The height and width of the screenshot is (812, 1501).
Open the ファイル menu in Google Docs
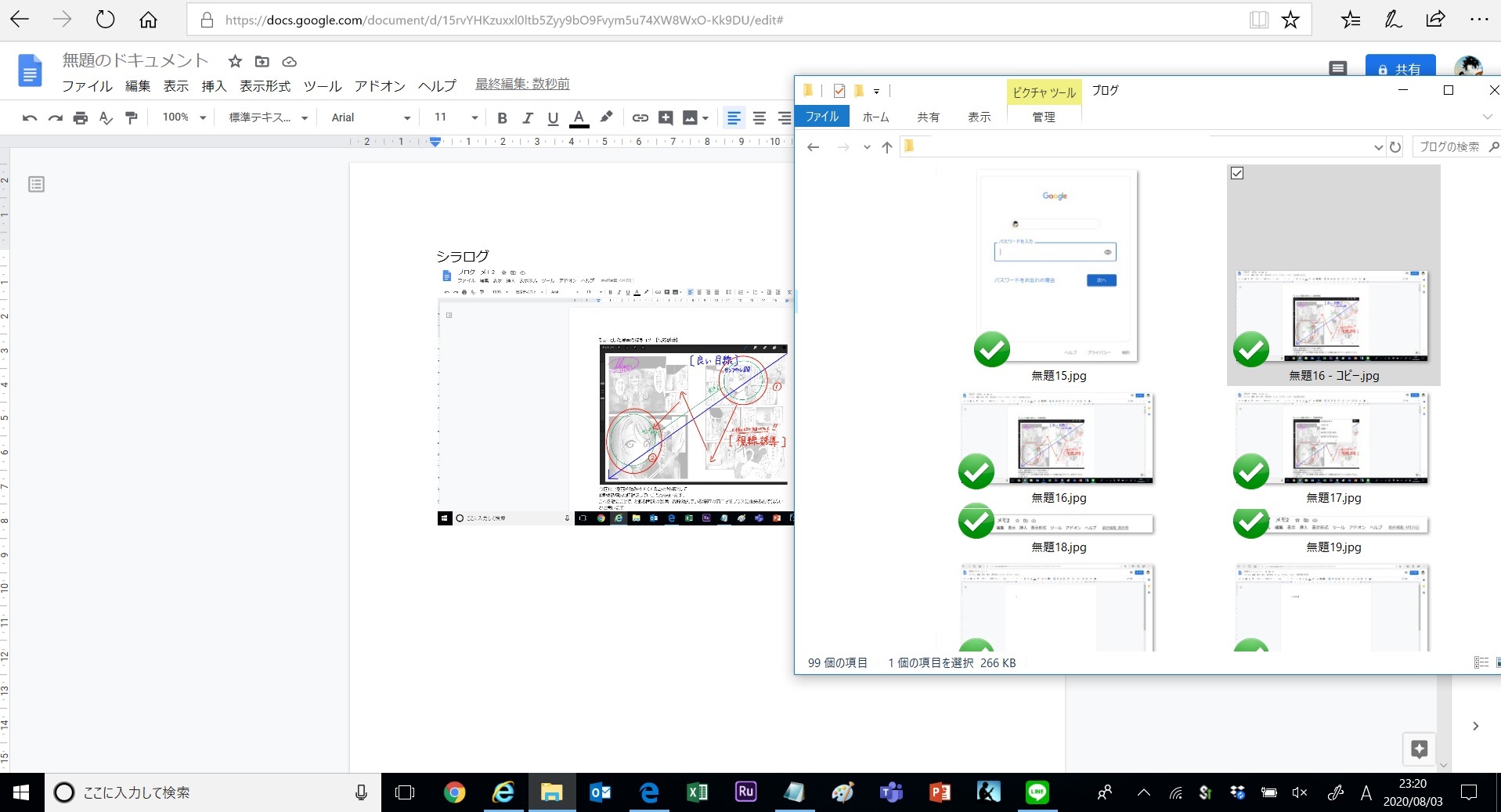[87, 85]
